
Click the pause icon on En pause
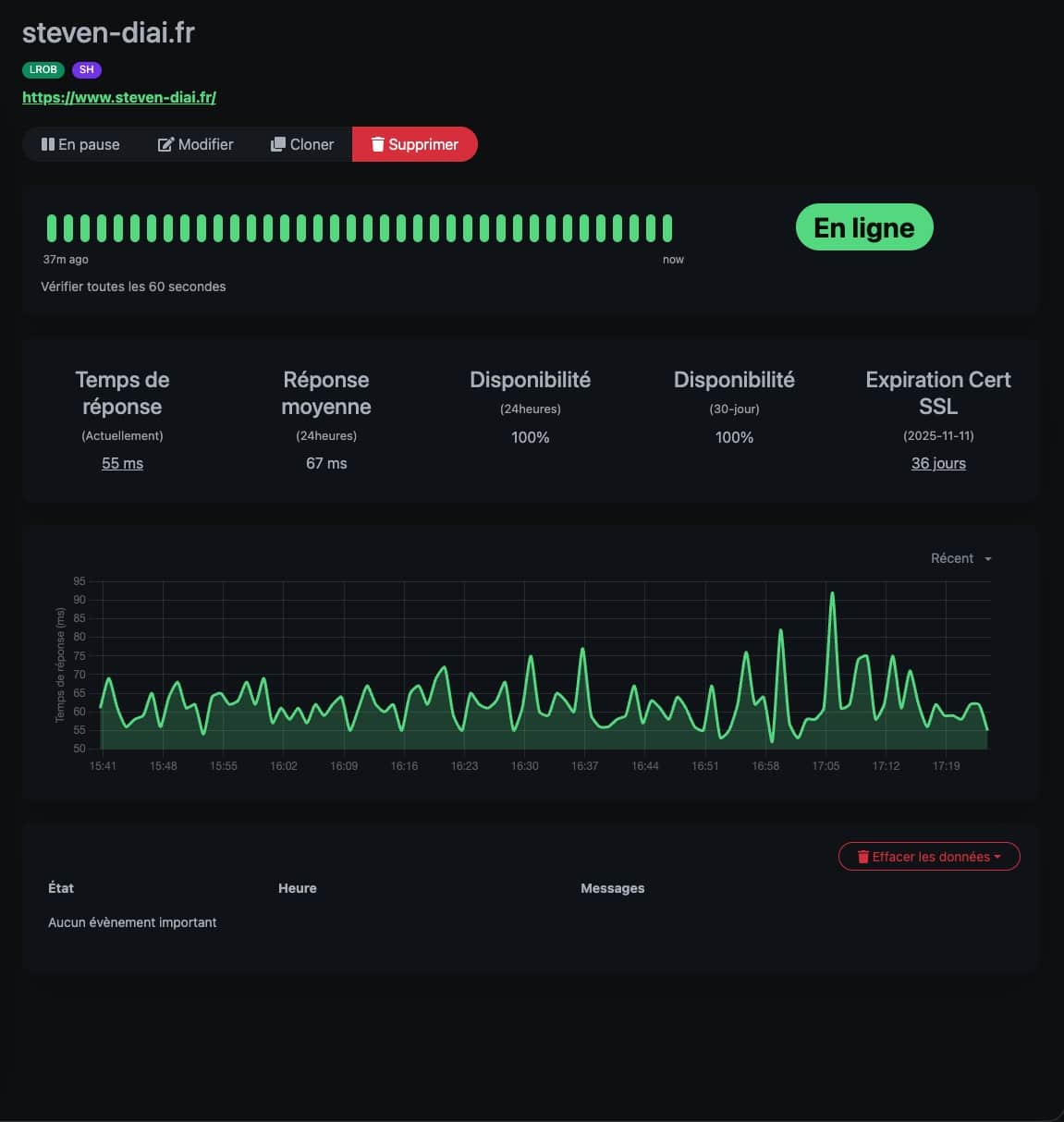48,144
